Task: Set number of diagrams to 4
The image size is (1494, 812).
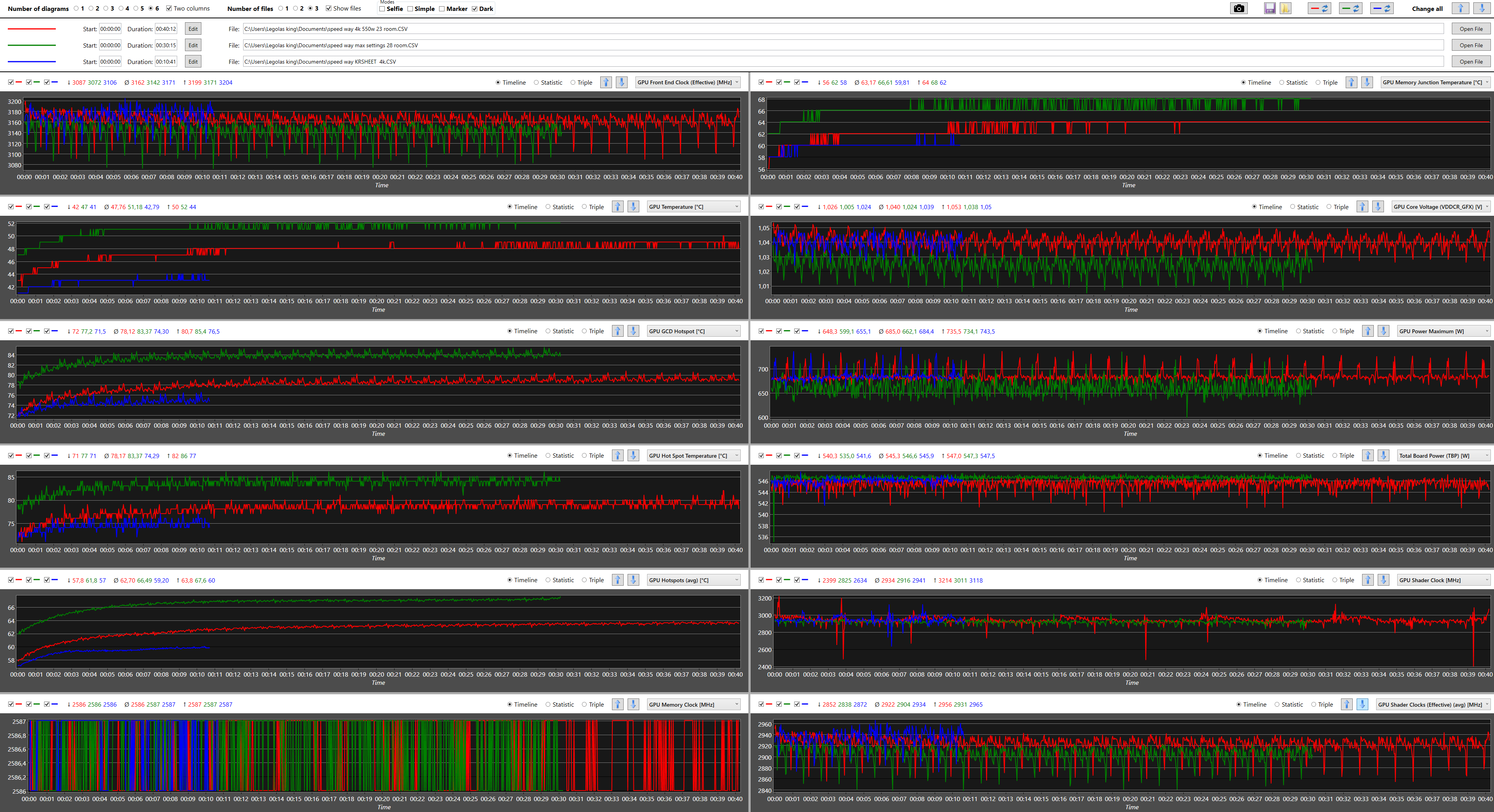Action: 121,8
